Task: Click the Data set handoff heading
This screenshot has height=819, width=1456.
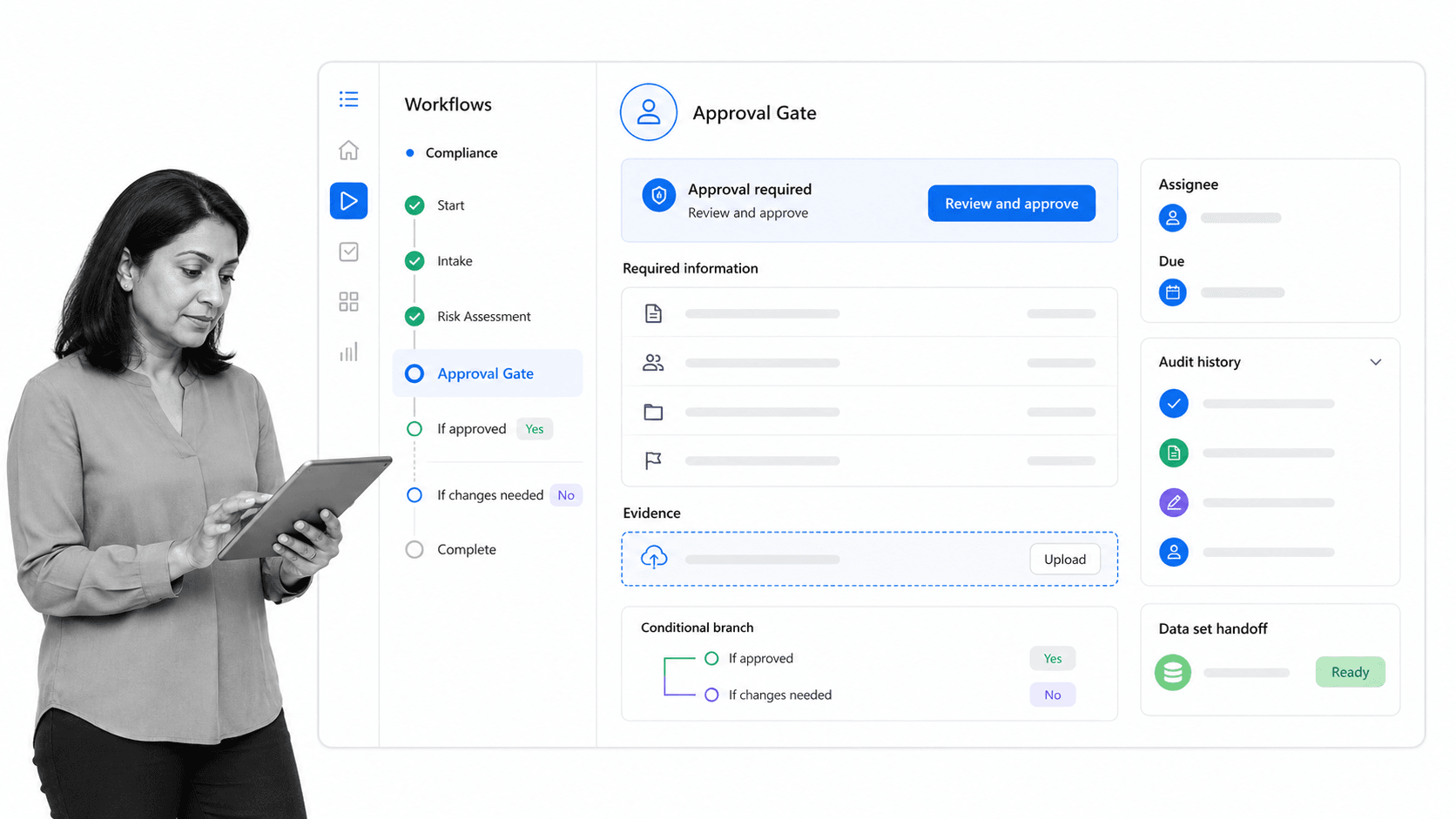Action: click(x=1213, y=628)
